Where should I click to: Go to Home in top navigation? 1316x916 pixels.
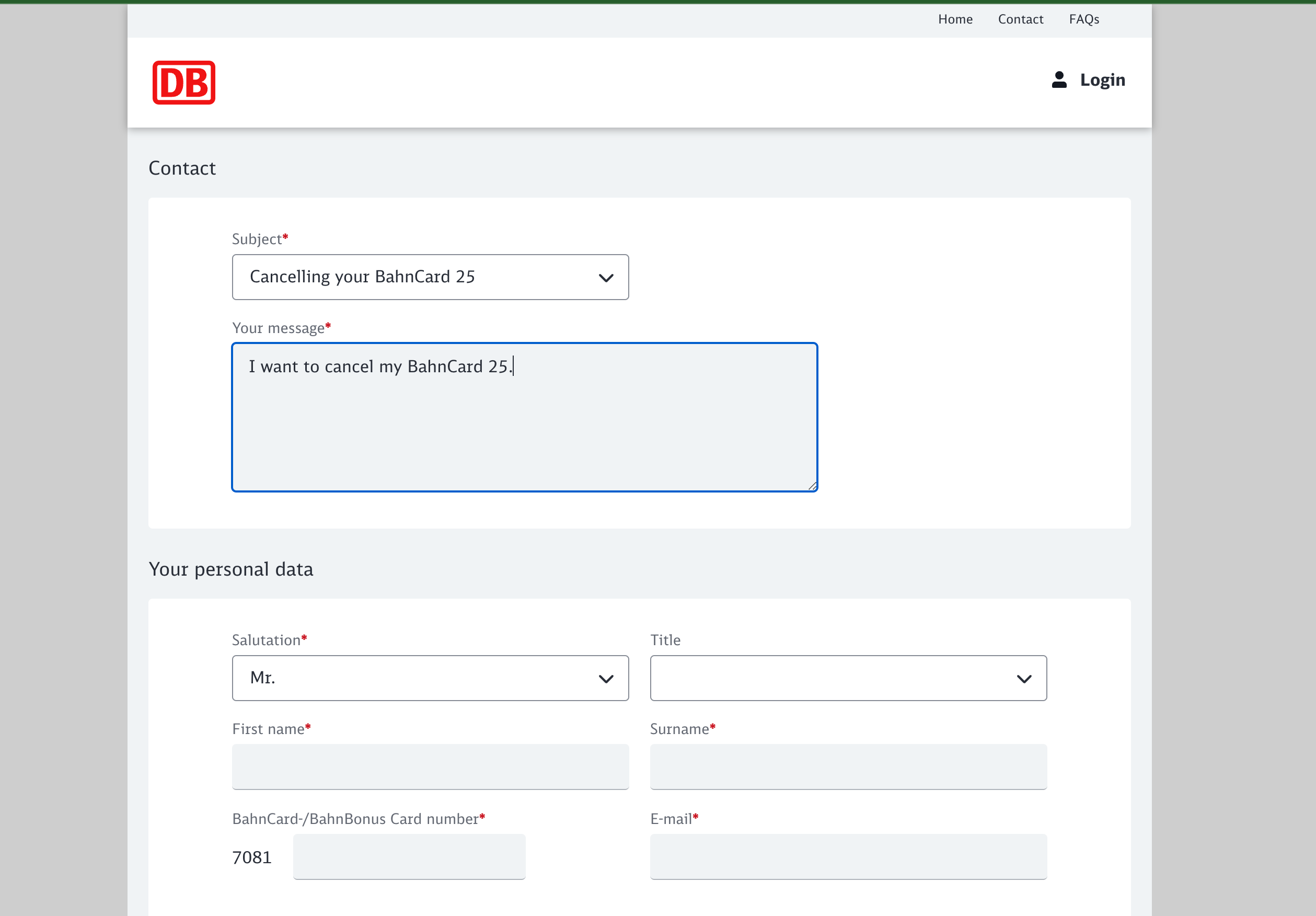[x=955, y=19]
